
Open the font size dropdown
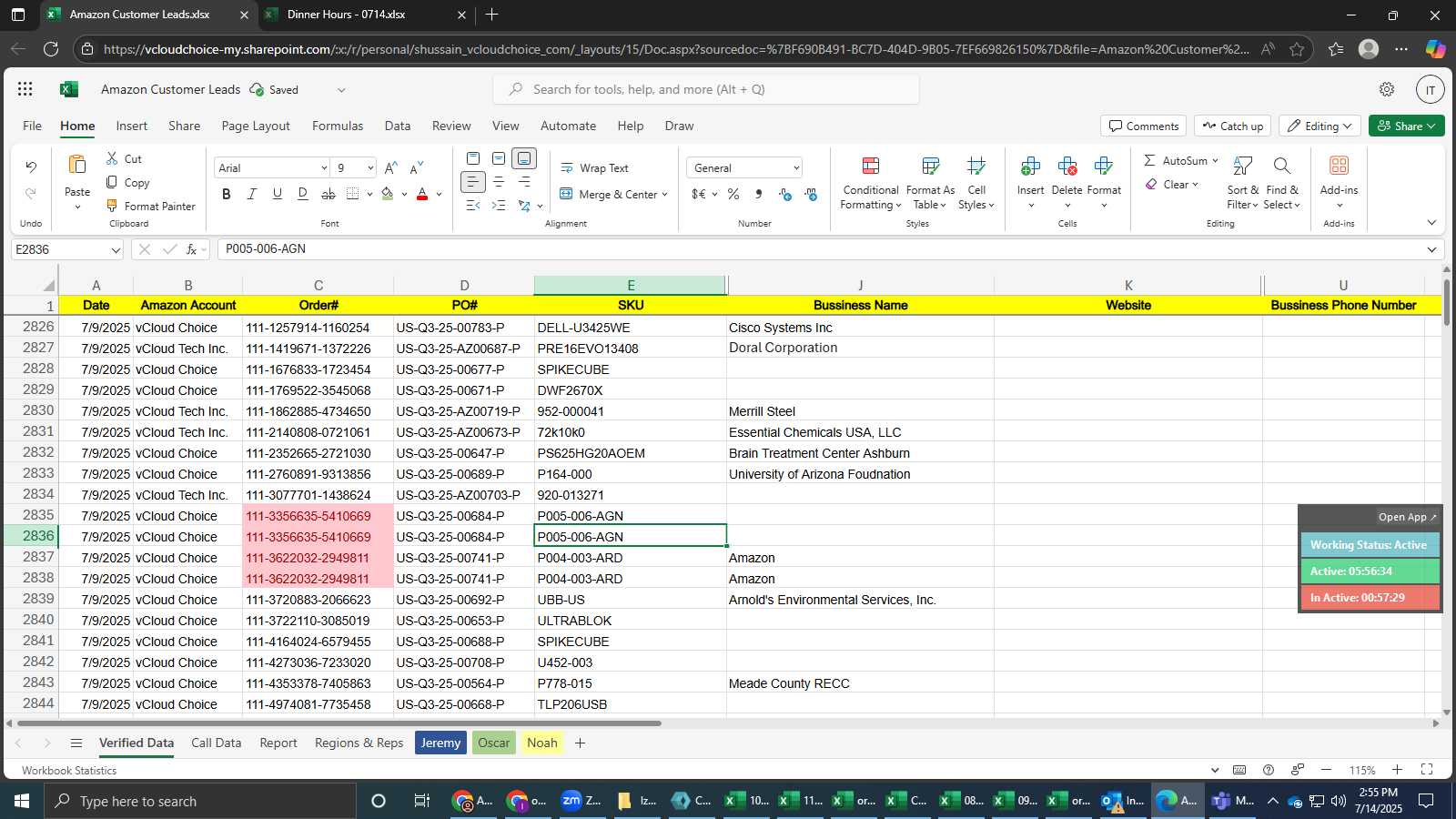coord(370,167)
